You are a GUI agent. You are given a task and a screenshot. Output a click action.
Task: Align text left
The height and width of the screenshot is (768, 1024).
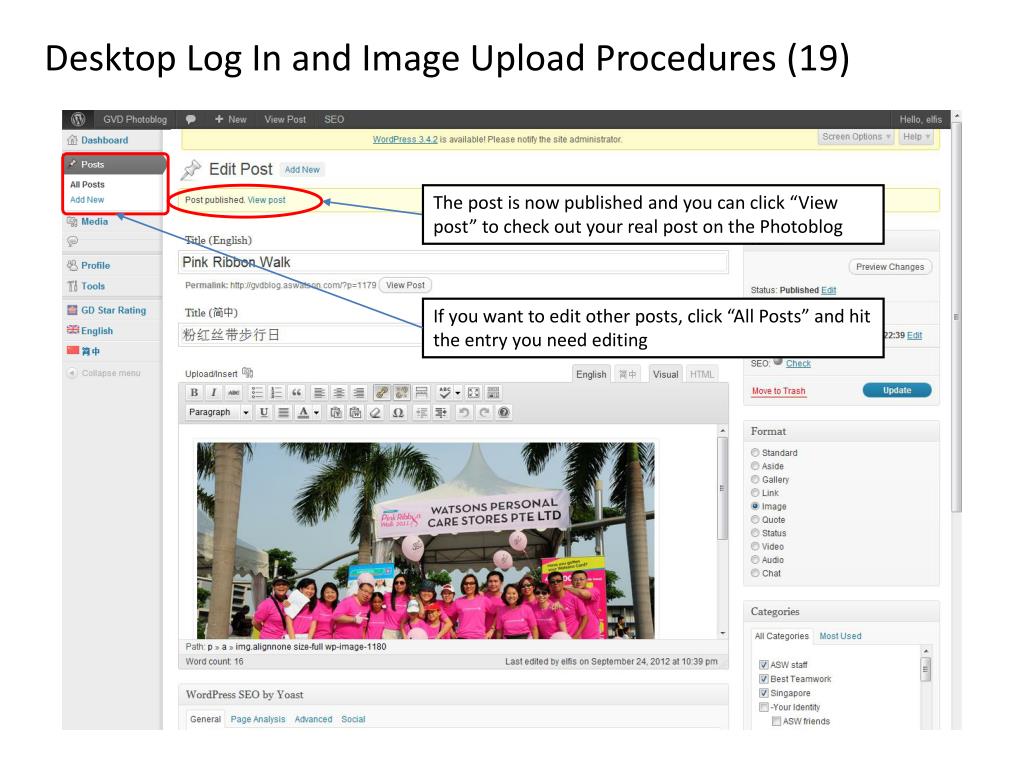point(319,392)
